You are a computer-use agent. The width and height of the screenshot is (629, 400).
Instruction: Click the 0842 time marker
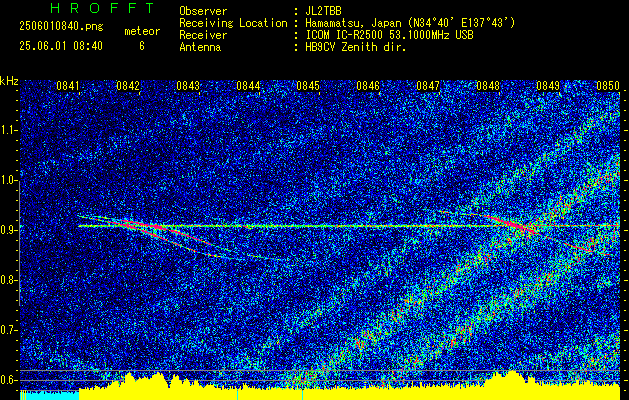128,86
